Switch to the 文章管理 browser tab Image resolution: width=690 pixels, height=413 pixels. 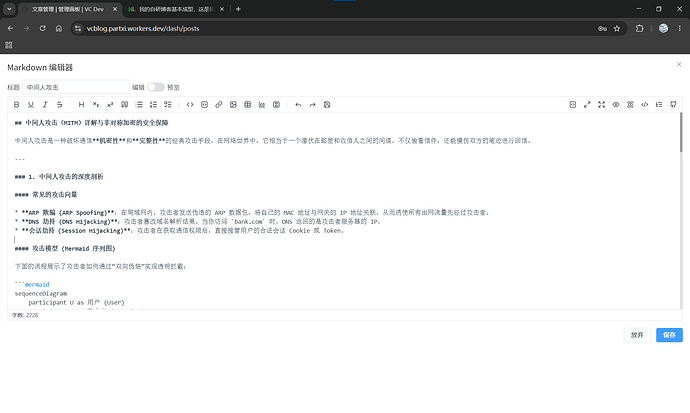click(x=68, y=9)
